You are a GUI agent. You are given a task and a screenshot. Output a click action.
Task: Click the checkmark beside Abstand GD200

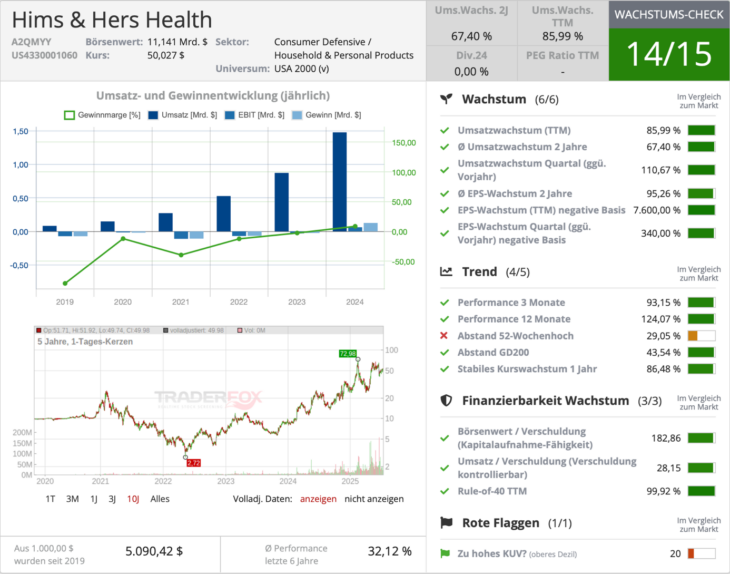pos(445,352)
